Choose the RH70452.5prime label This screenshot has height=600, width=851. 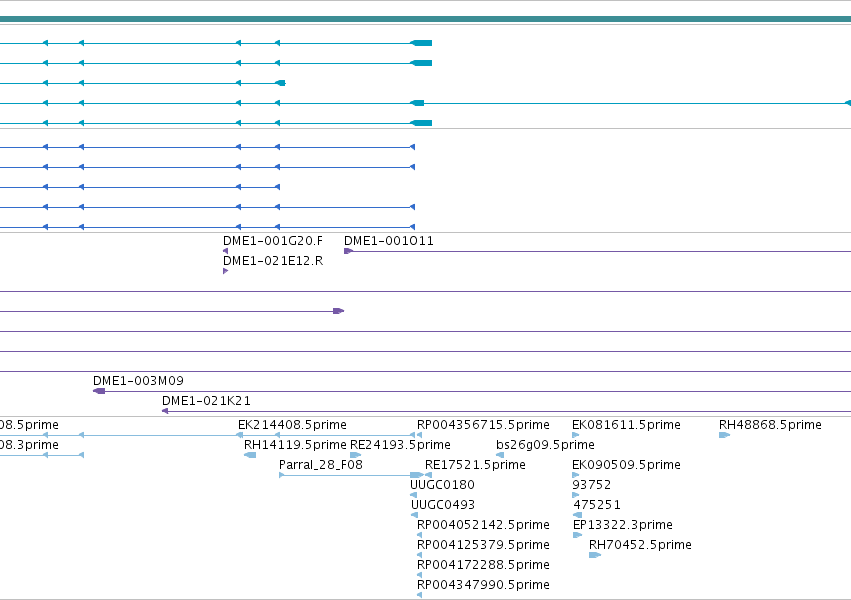(640, 545)
